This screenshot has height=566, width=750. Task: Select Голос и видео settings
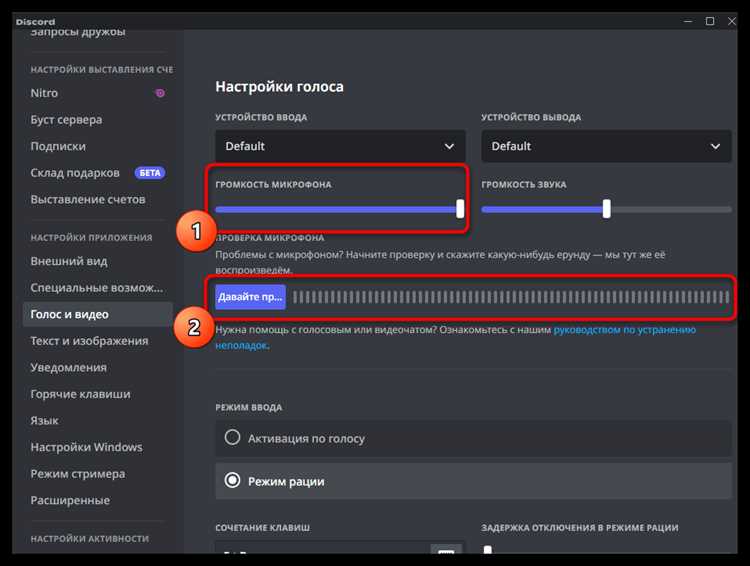(x=98, y=314)
